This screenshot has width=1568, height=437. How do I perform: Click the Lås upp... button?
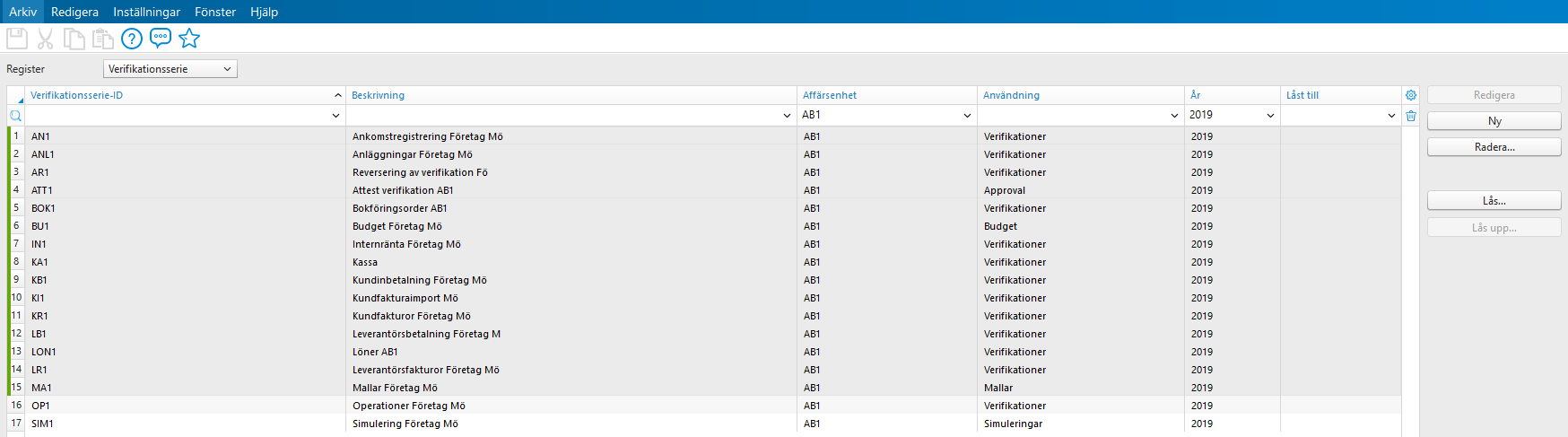[x=1494, y=228]
